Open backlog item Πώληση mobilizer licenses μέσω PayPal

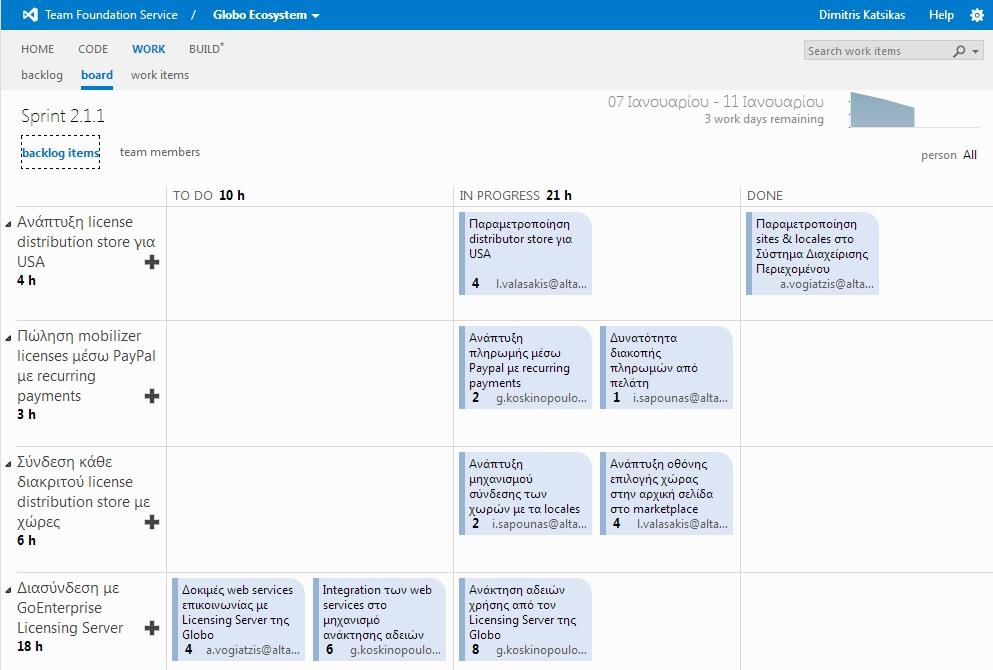click(x=86, y=366)
